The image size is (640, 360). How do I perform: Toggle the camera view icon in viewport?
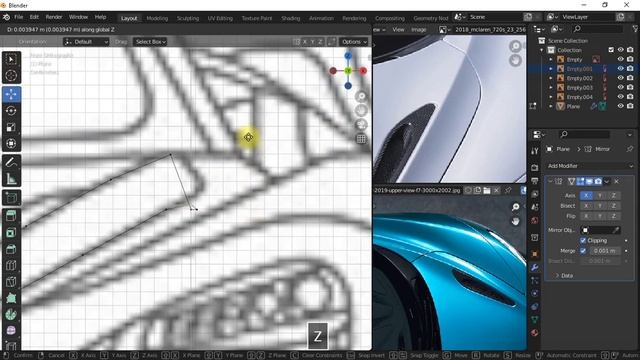361,124
